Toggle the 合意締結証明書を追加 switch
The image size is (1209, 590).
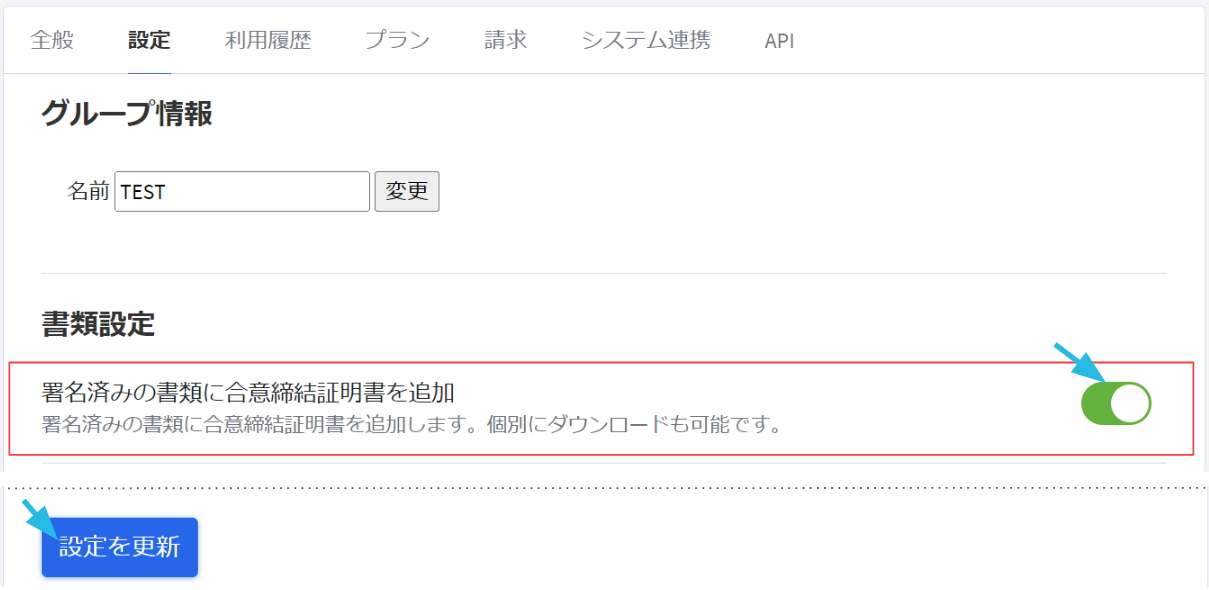point(1116,404)
